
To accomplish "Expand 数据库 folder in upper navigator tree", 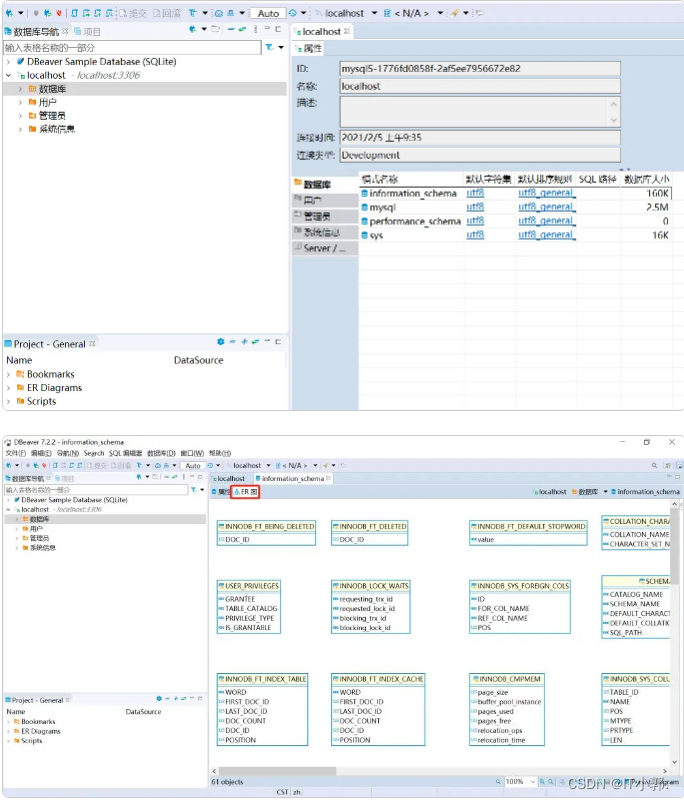I will 20,89.
